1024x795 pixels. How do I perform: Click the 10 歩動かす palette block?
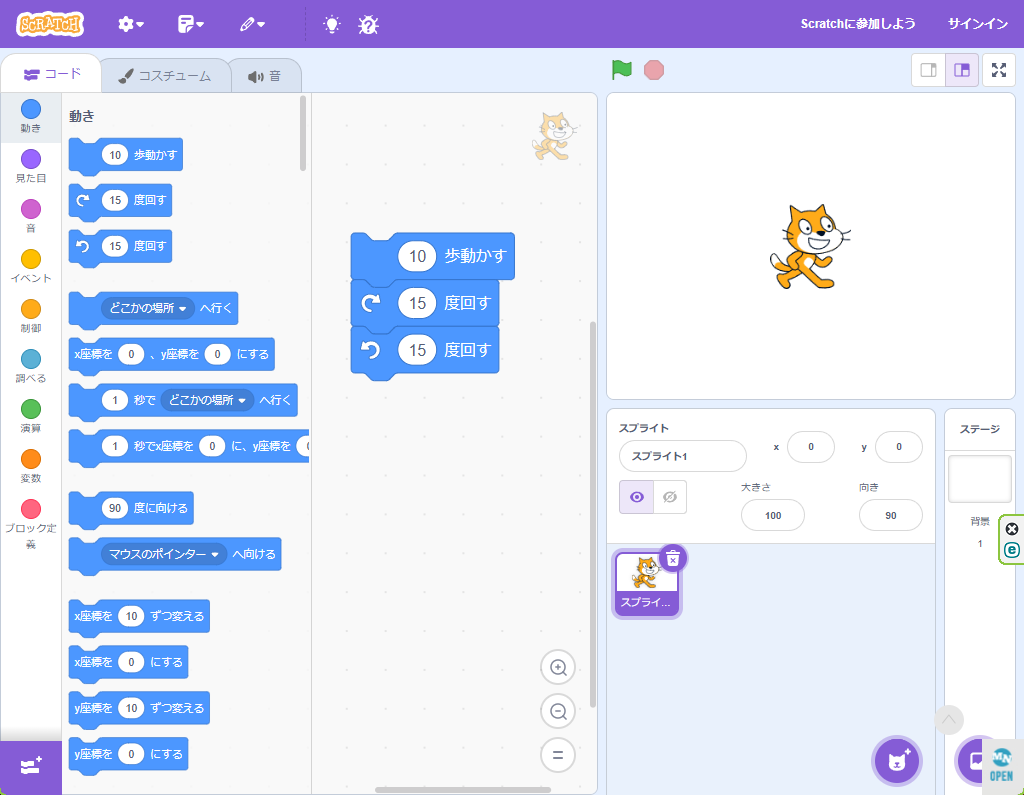click(125, 155)
